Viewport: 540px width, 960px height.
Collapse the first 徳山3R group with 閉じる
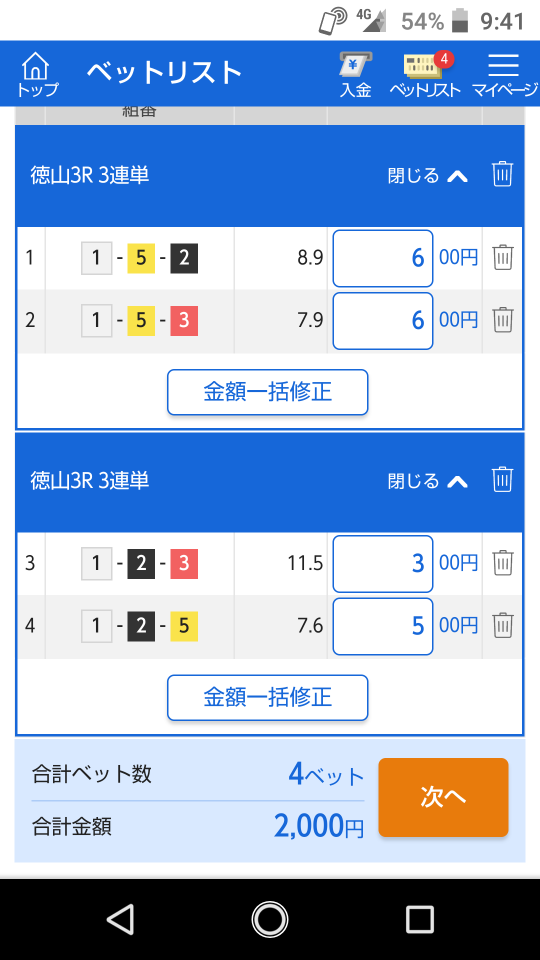coord(428,176)
